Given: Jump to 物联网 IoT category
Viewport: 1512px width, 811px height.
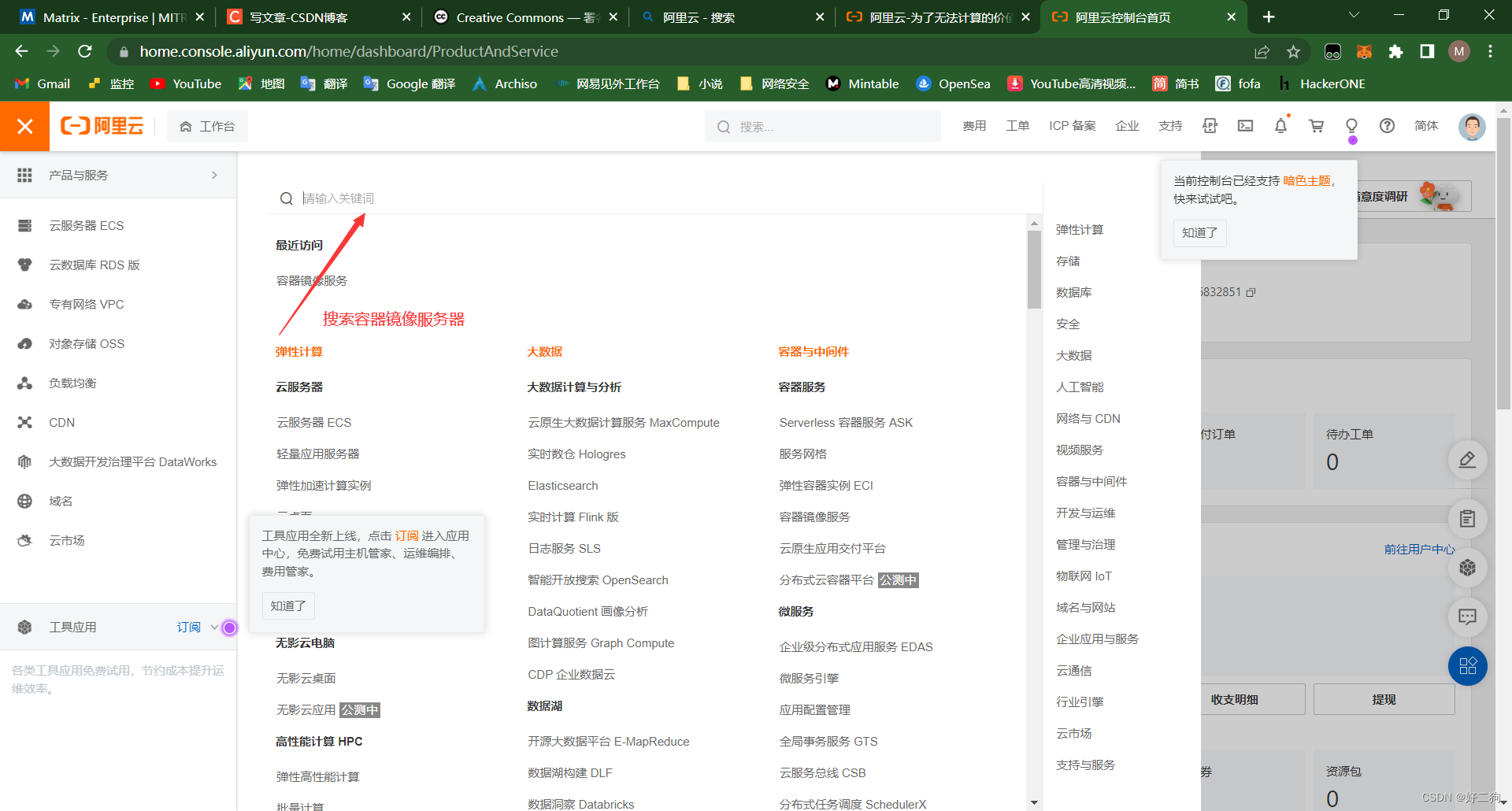Looking at the screenshot, I should 1084,576.
